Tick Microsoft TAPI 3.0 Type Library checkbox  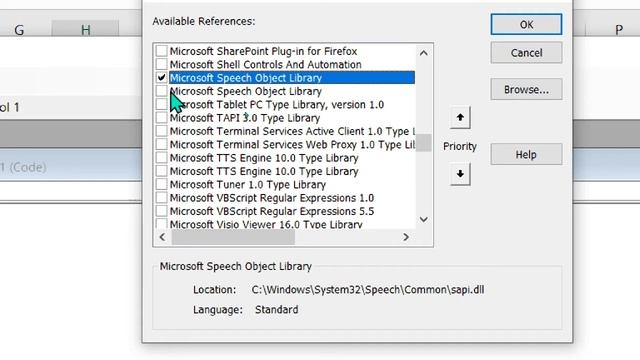[x=162, y=118]
